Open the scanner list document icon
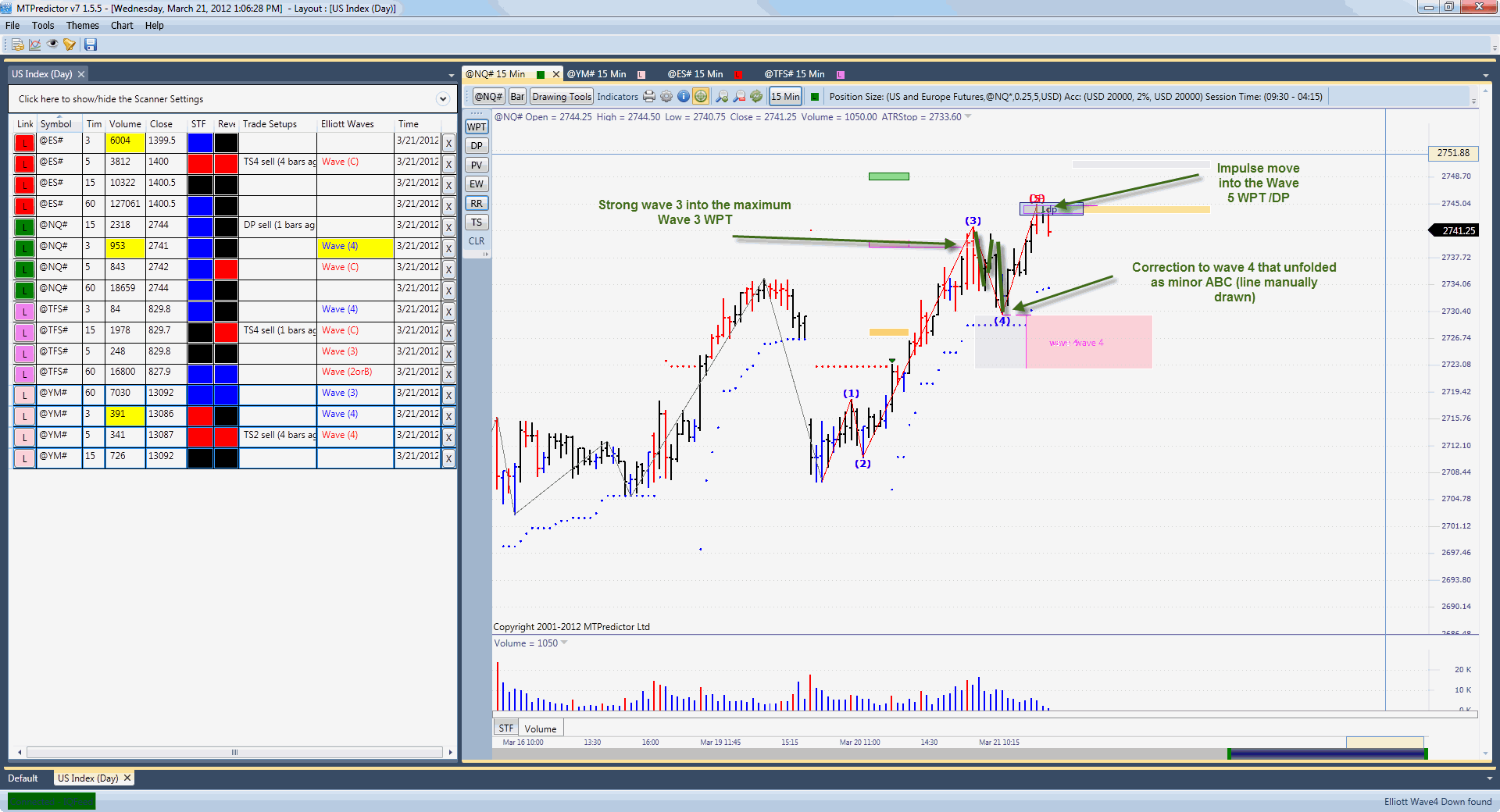The width and height of the screenshot is (1500, 812). 18,45
